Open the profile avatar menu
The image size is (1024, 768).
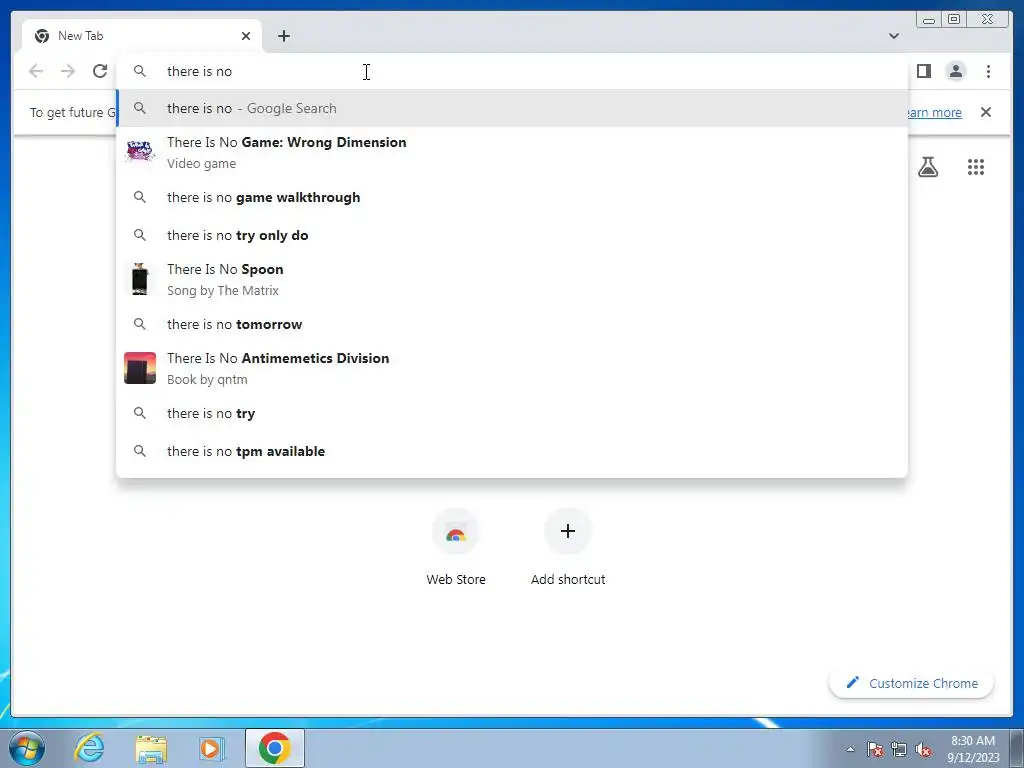tap(955, 71)
